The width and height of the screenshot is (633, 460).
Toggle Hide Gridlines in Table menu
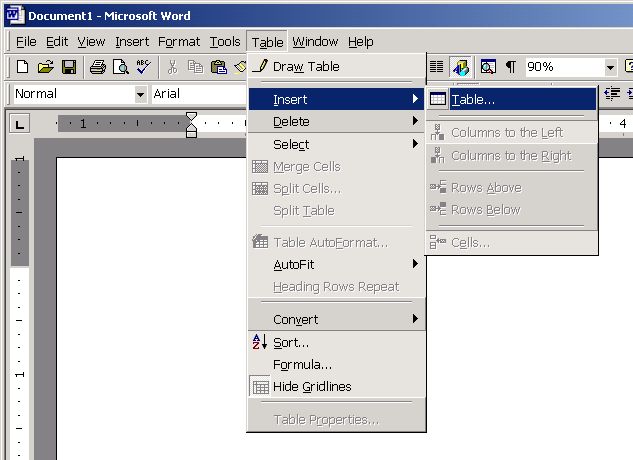pos(312,387)
